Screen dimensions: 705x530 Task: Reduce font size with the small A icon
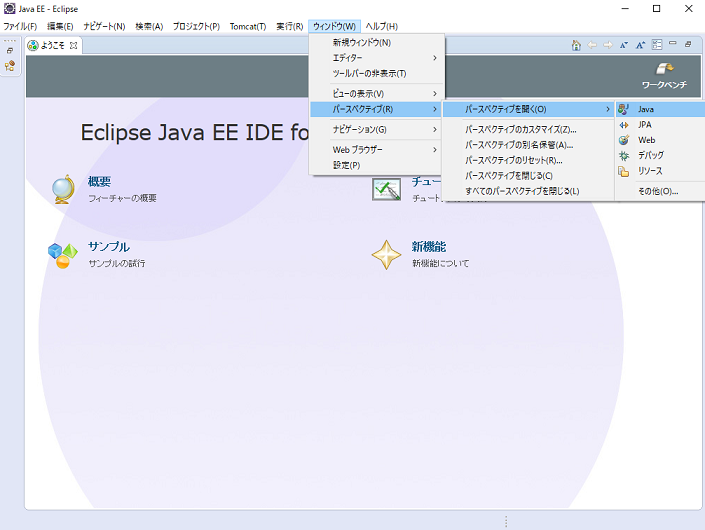[x=624, y=45]
